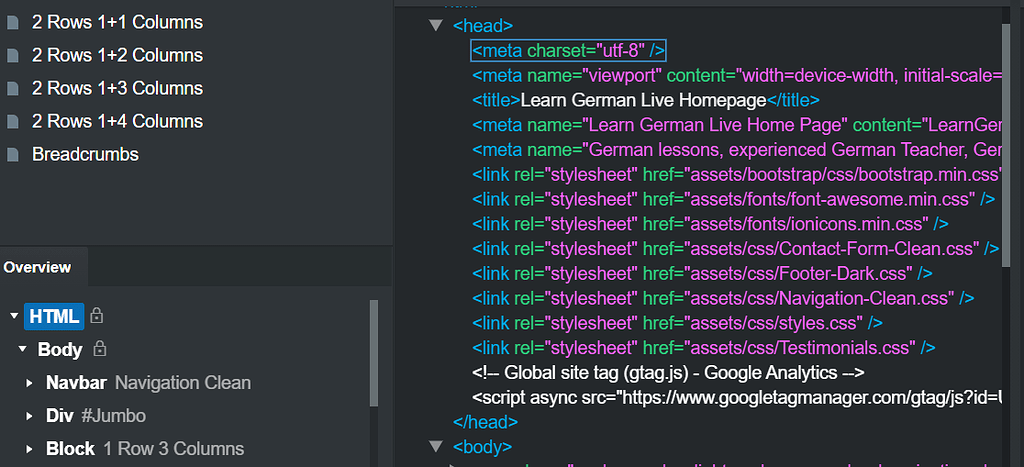Click the meta viewport line

click(737, 75)
